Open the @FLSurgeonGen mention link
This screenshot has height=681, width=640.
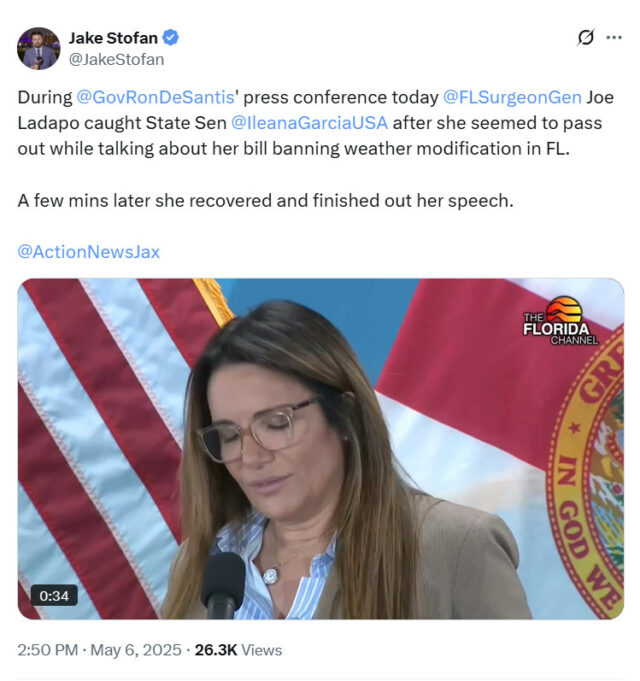512,97
